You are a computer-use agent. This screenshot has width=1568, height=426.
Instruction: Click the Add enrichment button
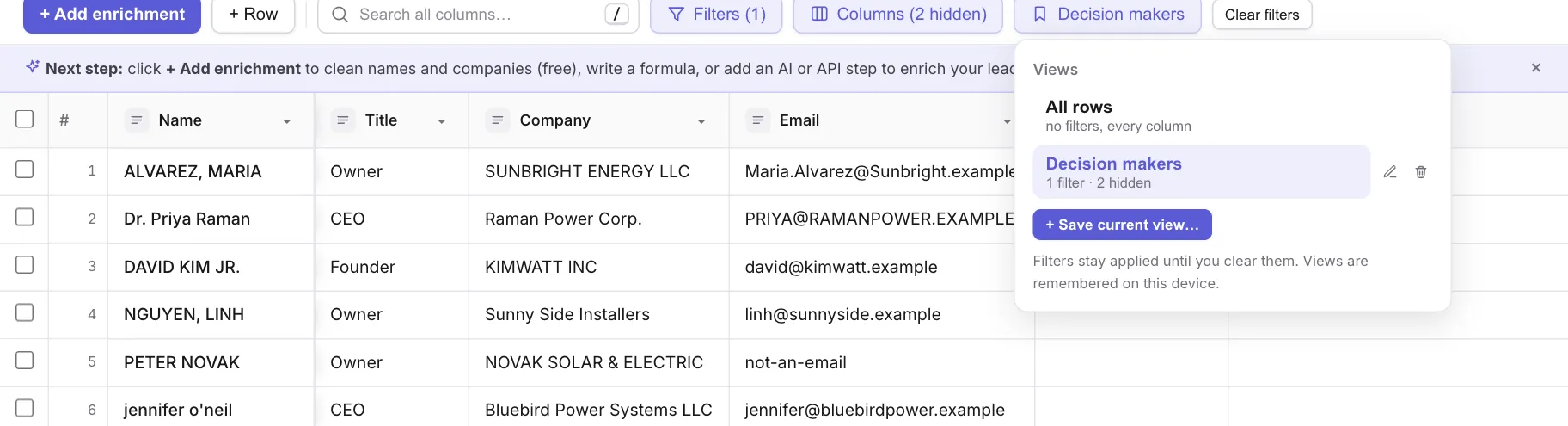[x=112, y=15]
